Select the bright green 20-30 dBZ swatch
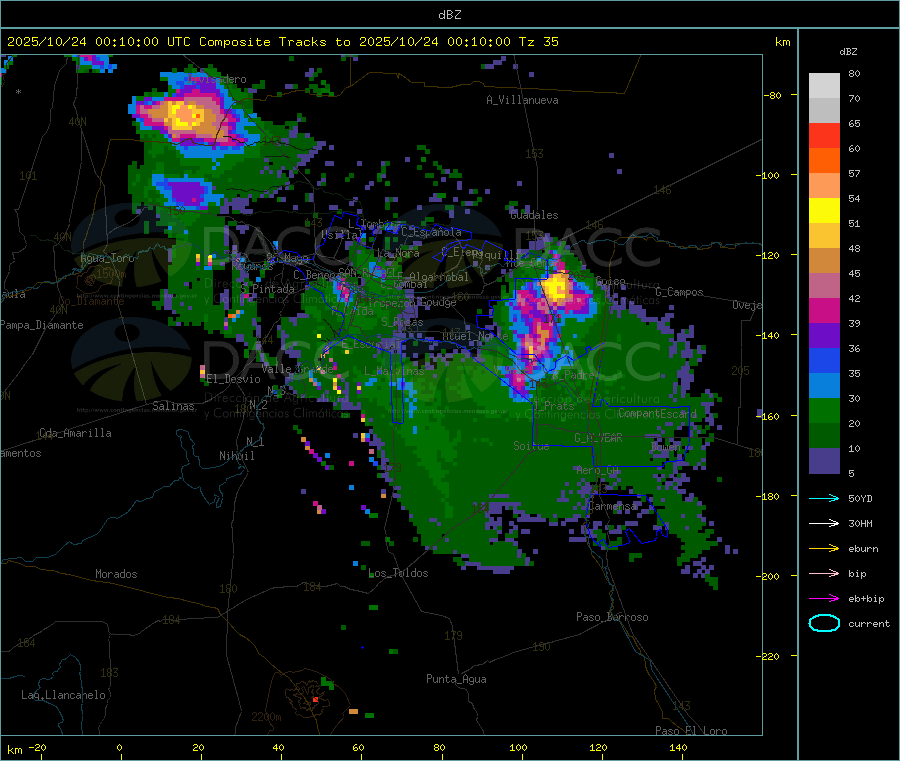The height and width of the screenshot is (761, 900). (824, 411)
